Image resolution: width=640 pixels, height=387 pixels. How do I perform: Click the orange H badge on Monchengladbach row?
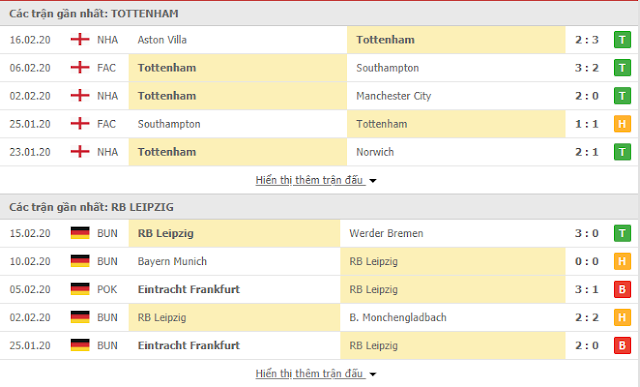[622, 318]
